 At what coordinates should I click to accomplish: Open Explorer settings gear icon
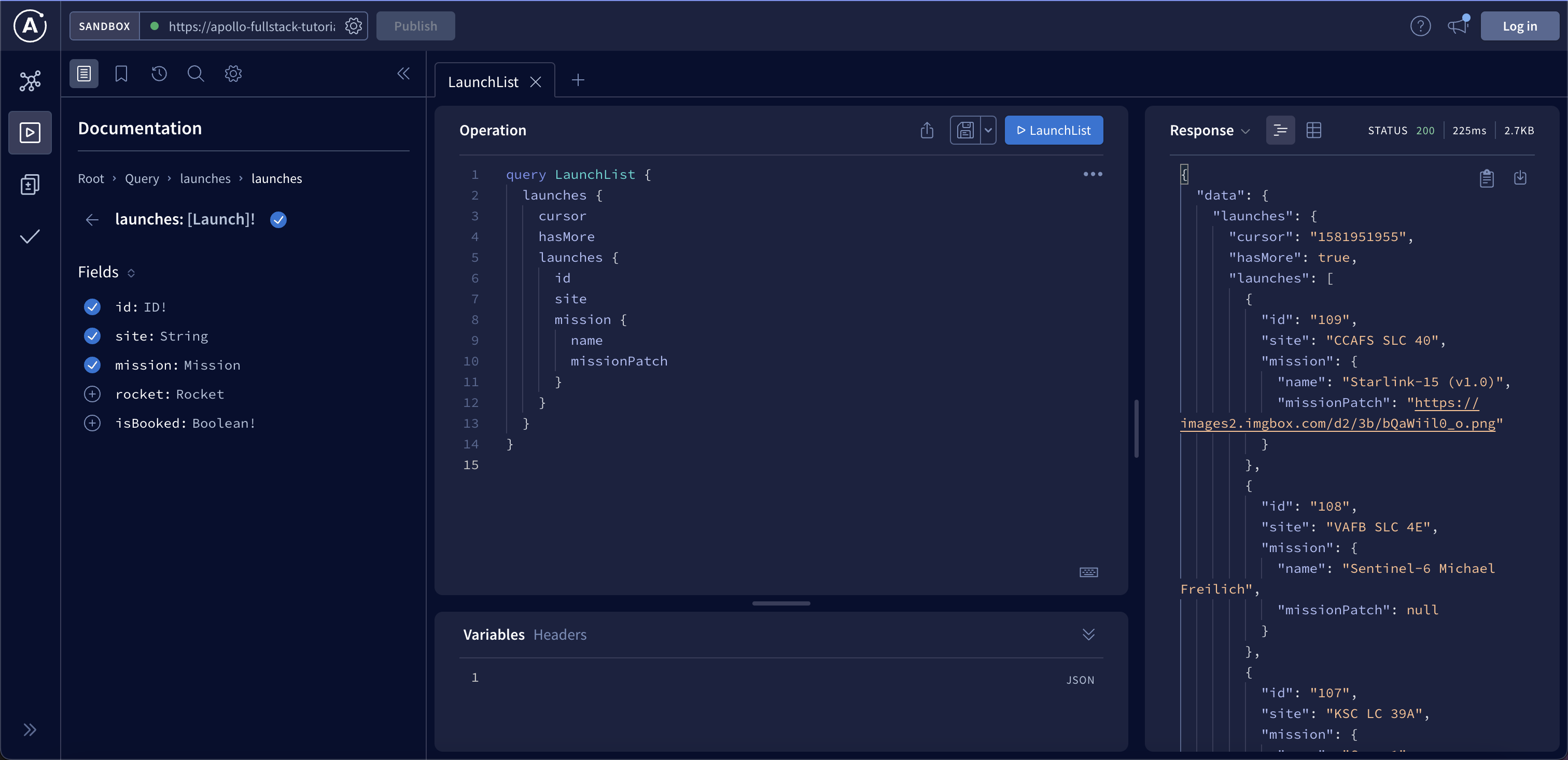[x=233, y=74]
